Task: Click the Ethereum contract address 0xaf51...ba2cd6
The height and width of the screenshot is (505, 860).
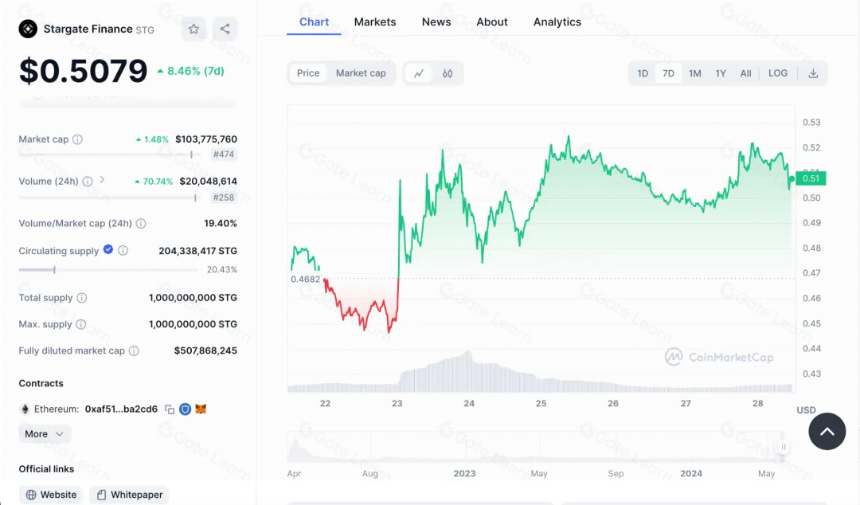Action: click(x=121, y=409)
